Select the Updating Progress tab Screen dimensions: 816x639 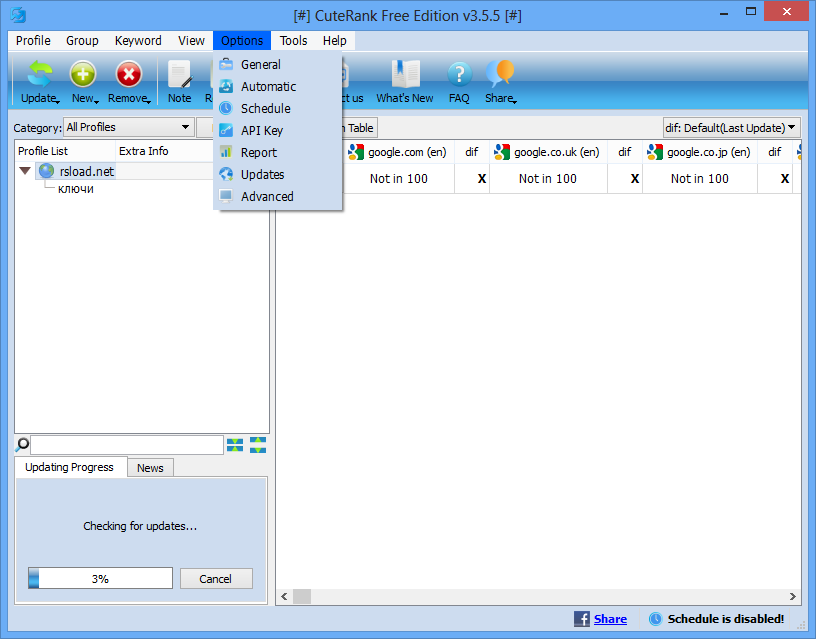click(69, 467)
